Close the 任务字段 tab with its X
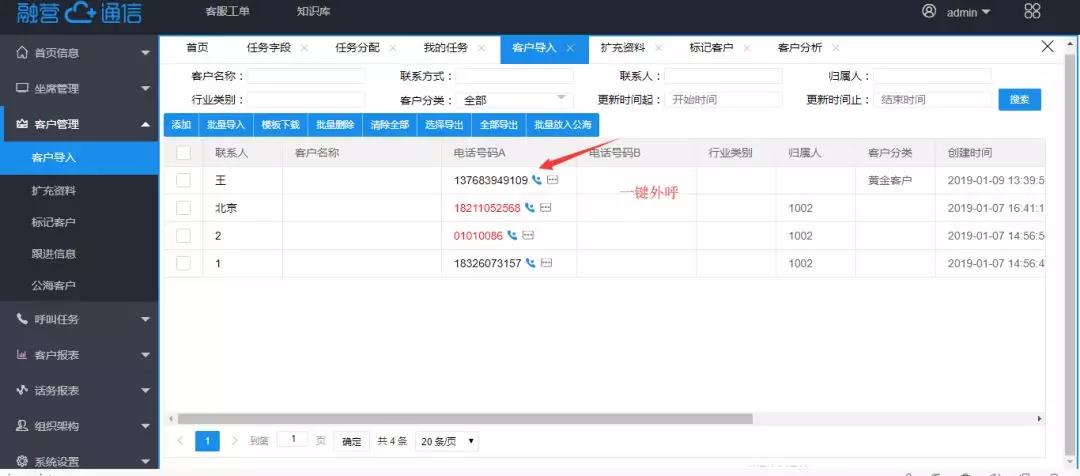This screenshot has width=1080, height=476. pyautogui.click(x=304, y=48)
